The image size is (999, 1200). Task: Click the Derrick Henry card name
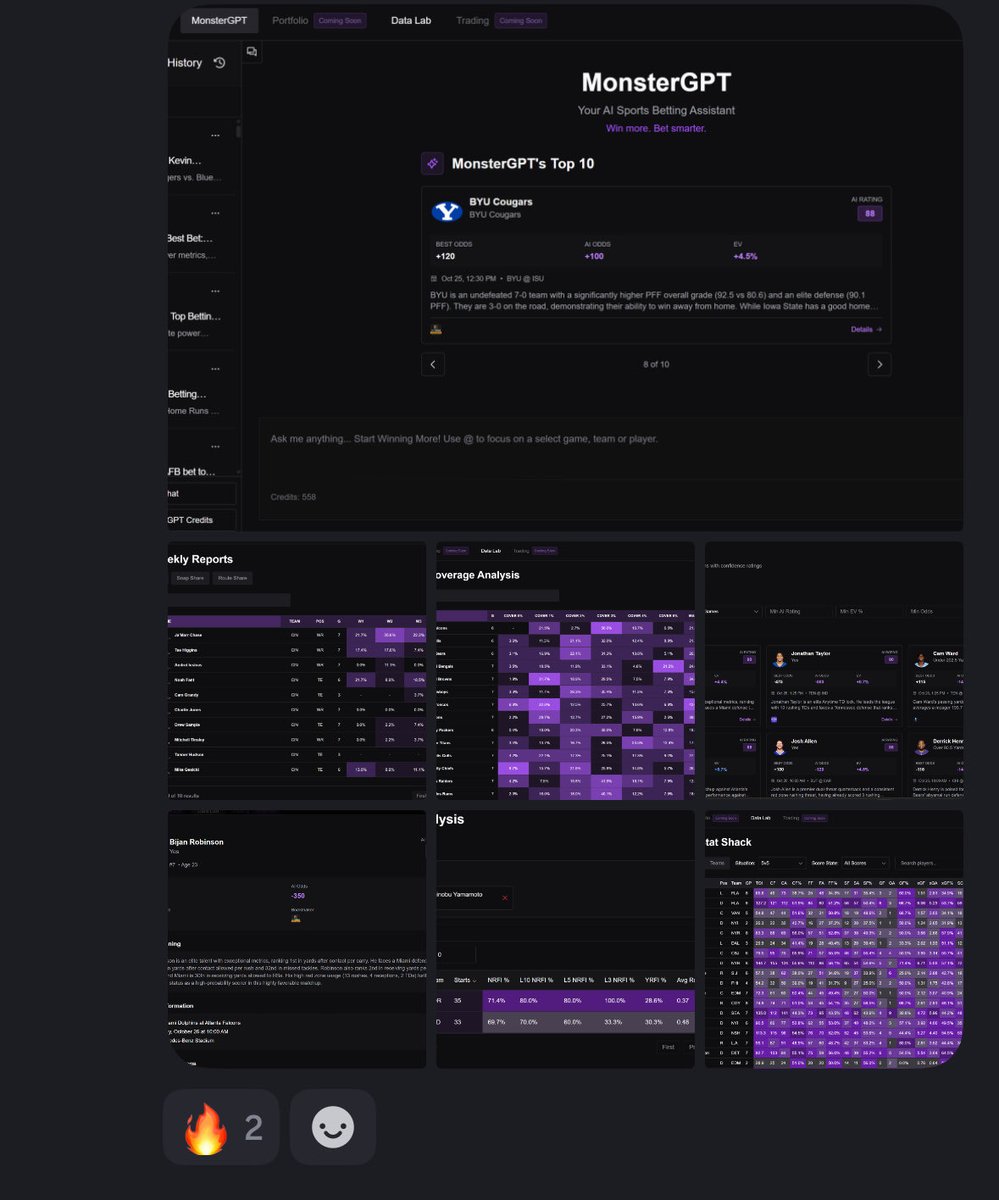949,741
